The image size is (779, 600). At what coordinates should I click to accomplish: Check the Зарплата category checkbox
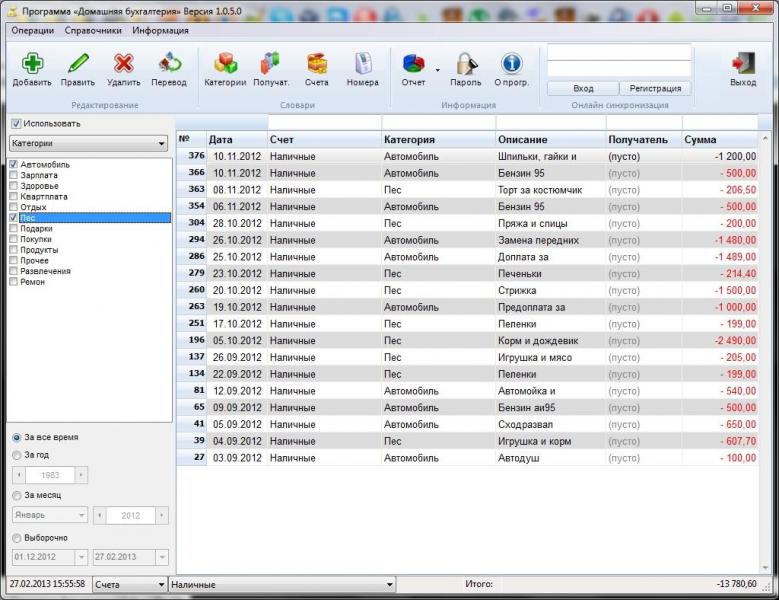point(13,175)
